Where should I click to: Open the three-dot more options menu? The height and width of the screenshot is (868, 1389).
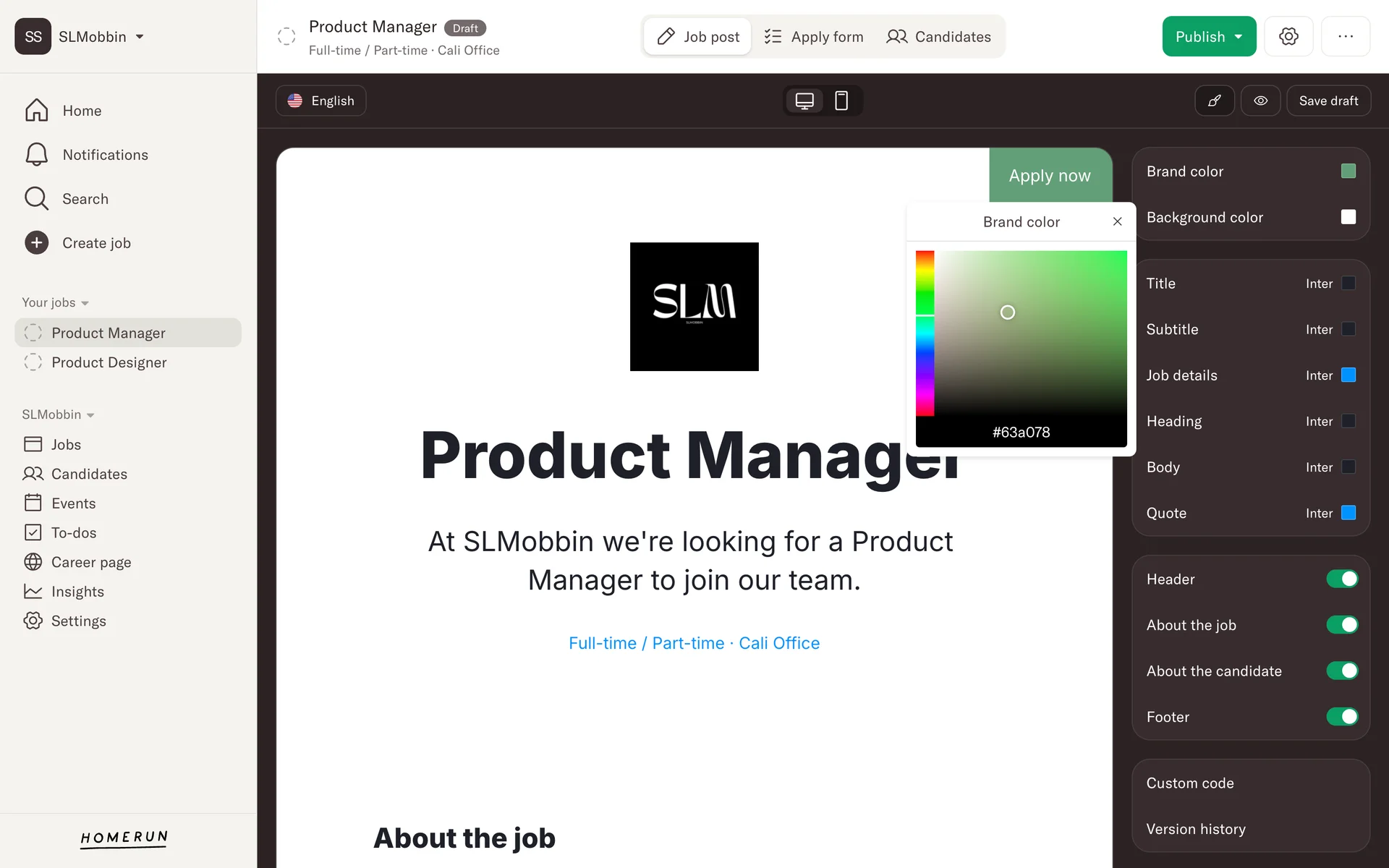pyautogui.click(x=1346, y=36)
